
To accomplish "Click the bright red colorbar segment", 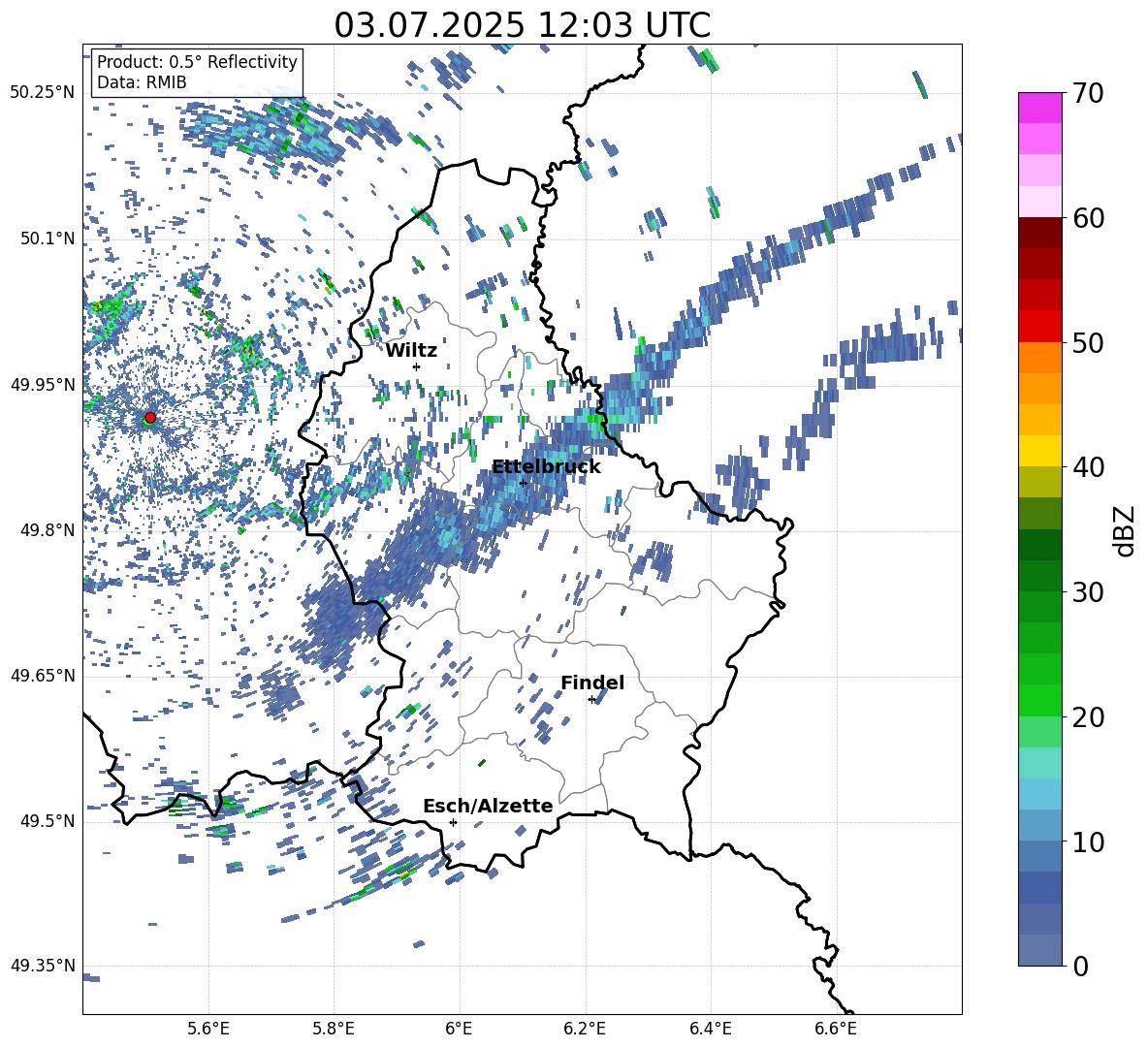I will 1039,327.
